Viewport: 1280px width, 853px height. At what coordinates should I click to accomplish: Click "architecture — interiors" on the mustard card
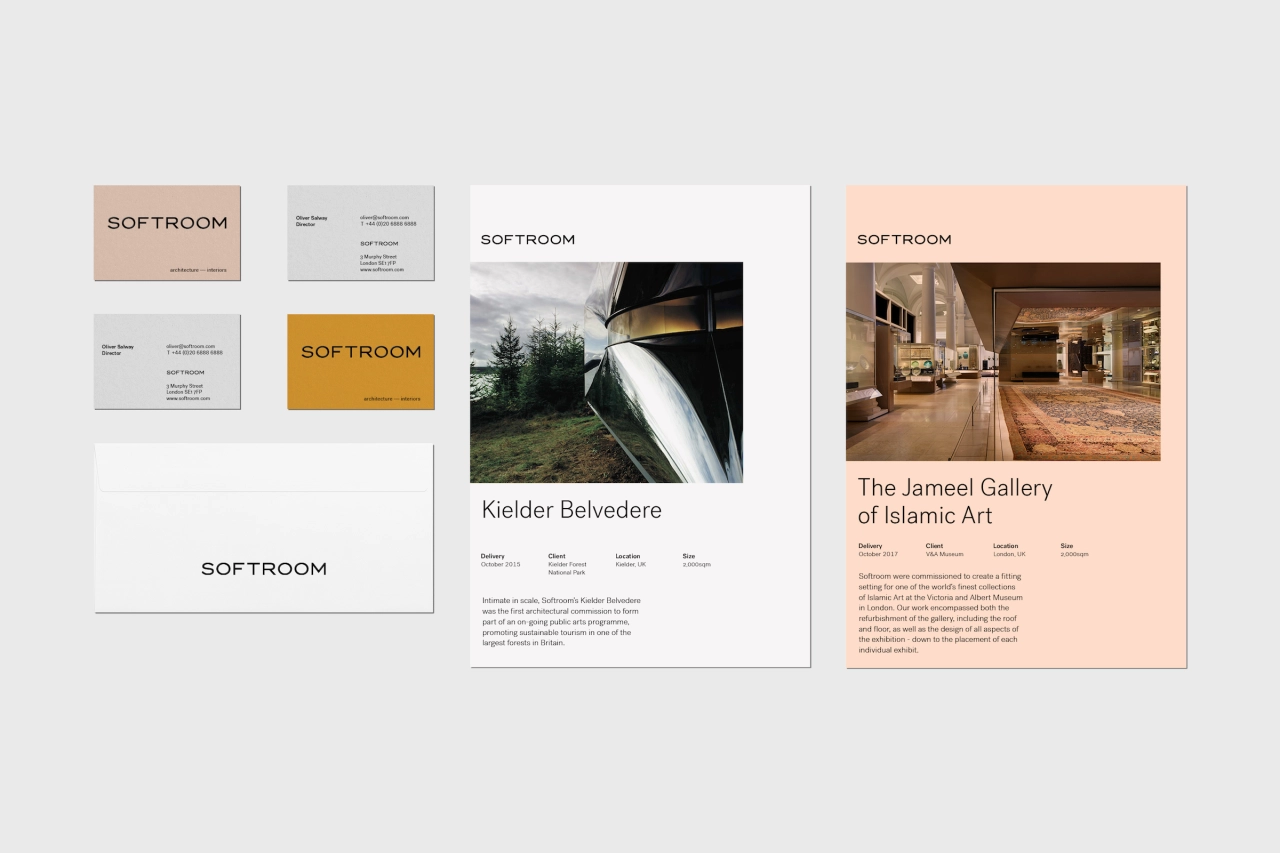(392, 399)
